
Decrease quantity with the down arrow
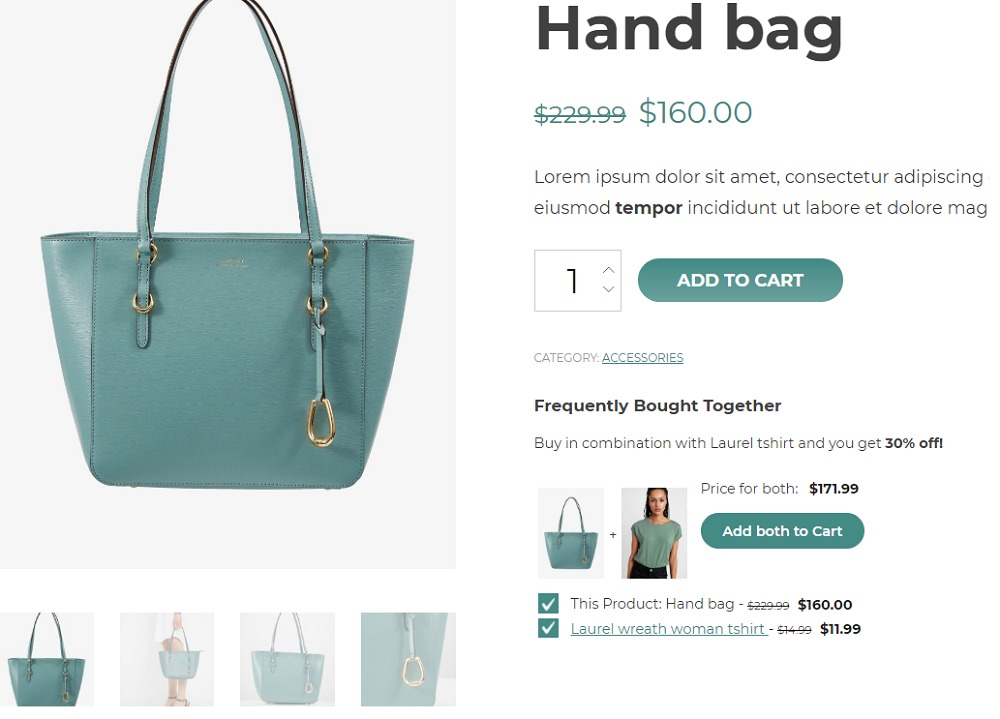(x=608, y=289)
